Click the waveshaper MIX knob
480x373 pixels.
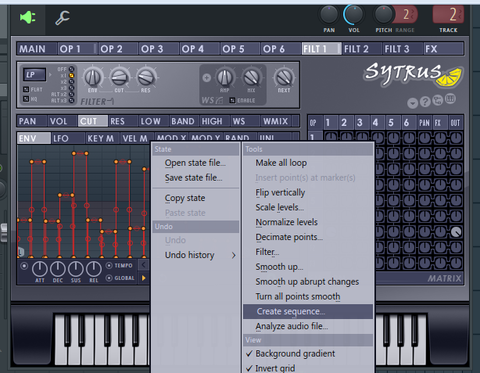[251, 78]
